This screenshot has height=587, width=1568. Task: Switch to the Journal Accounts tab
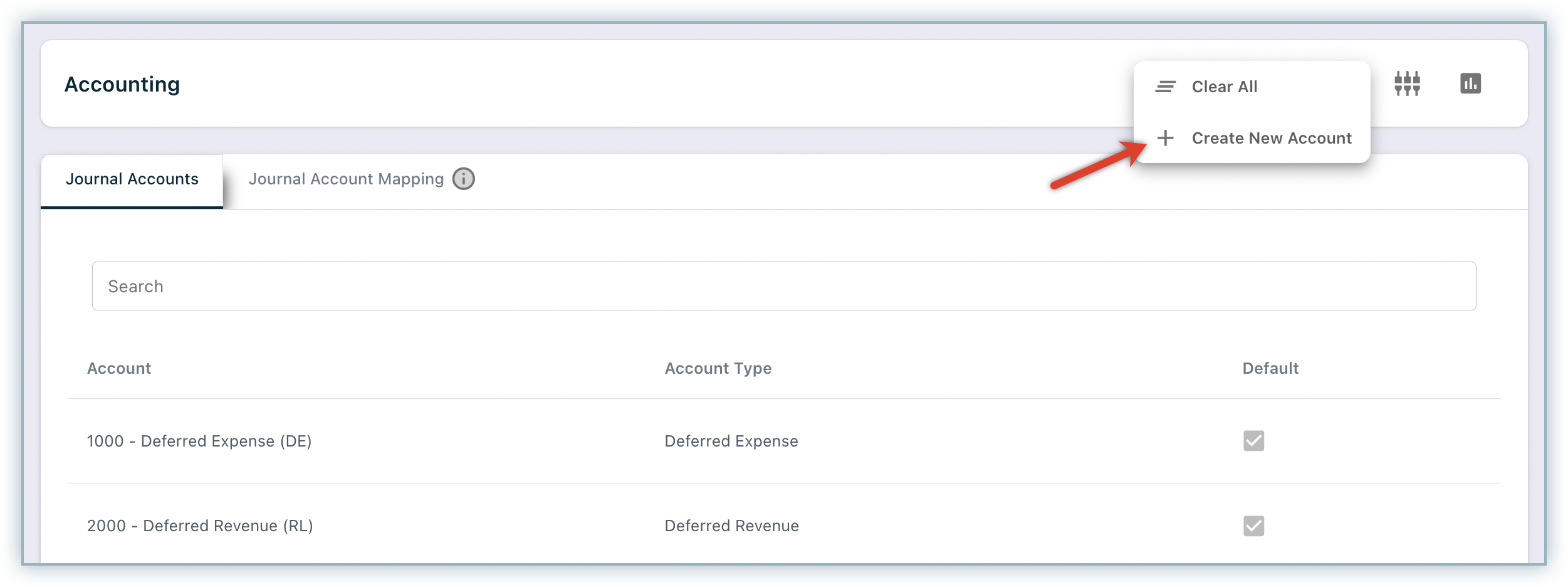[132, 179]
